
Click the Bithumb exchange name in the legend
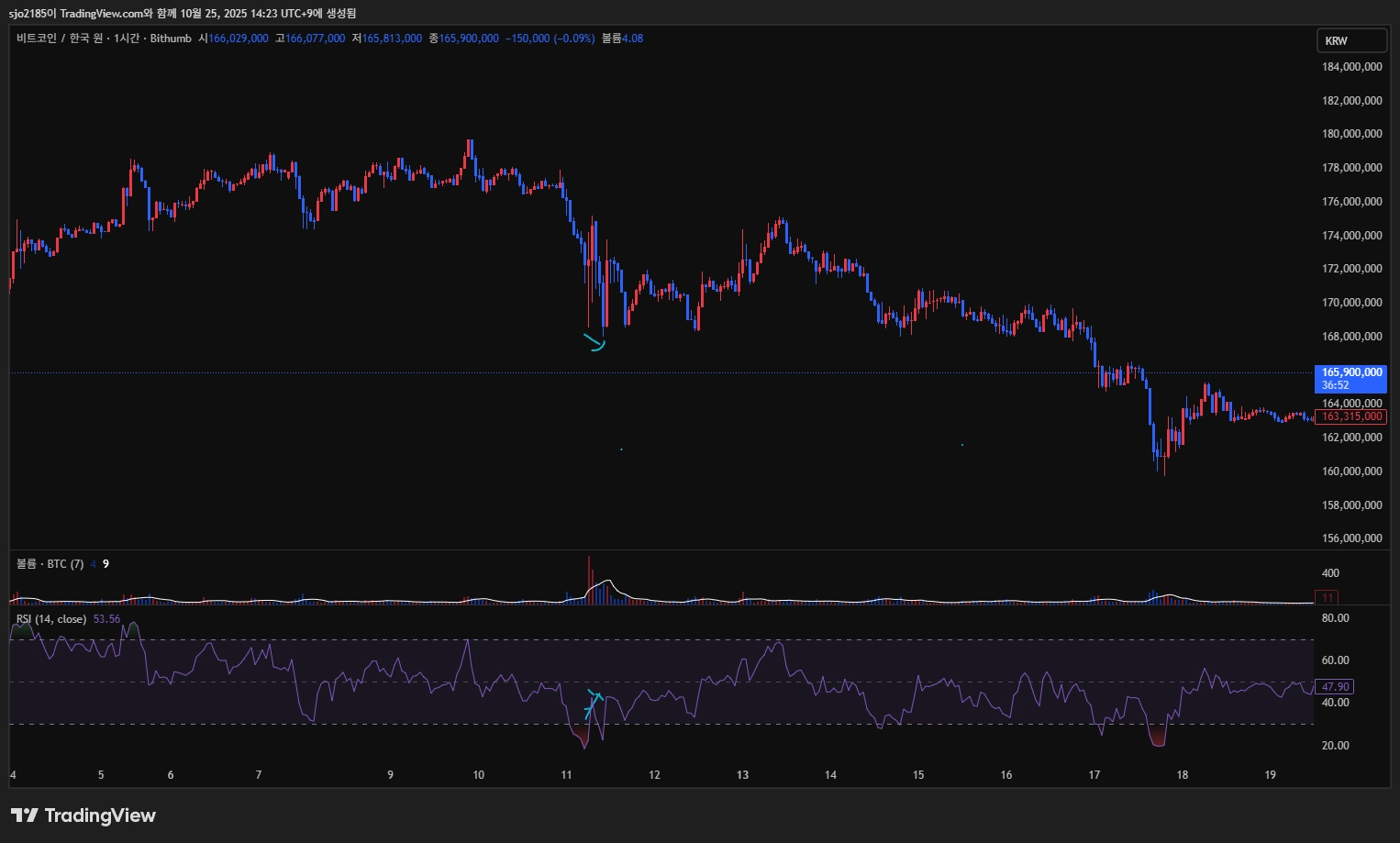click(x=171, y=39)
